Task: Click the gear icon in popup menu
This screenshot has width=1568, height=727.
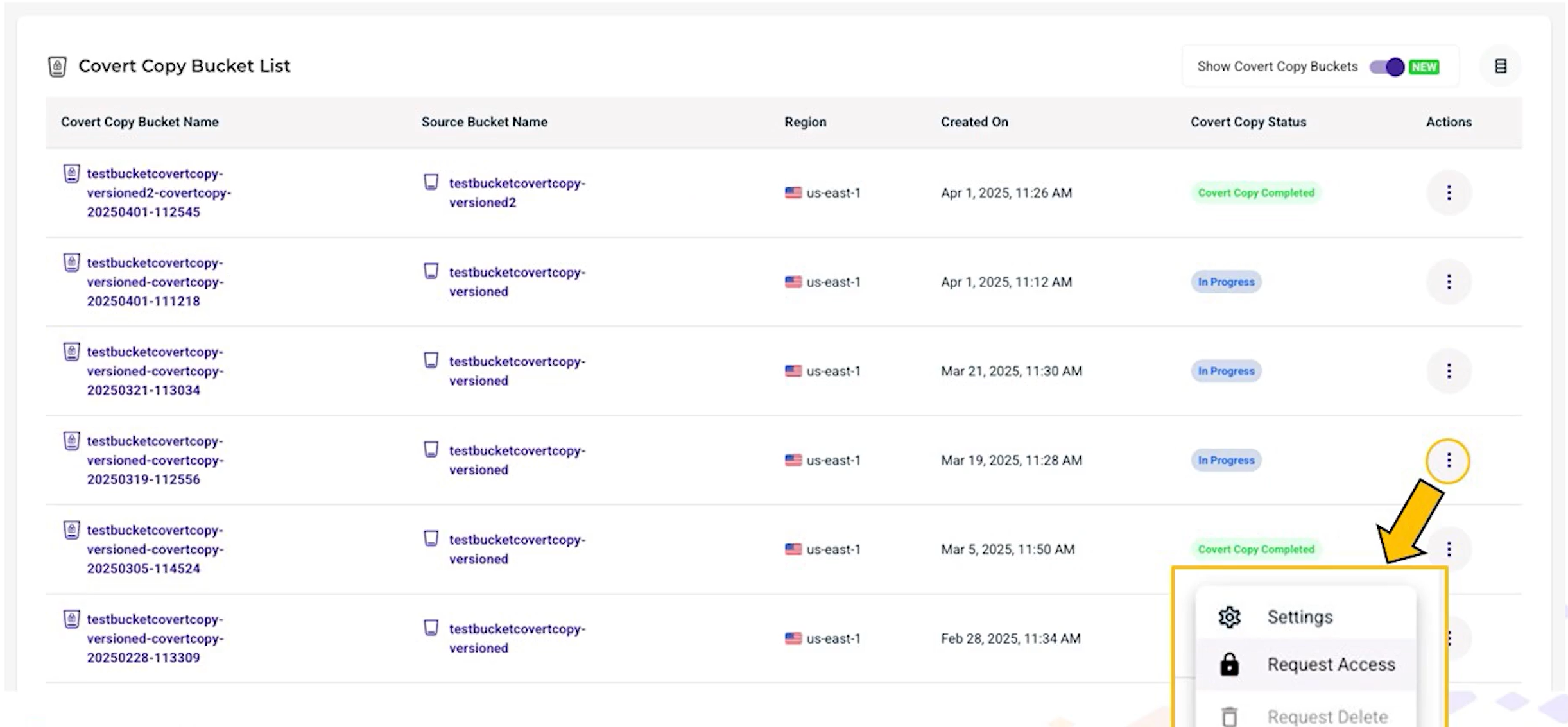Action: [x=1229, y=617]
